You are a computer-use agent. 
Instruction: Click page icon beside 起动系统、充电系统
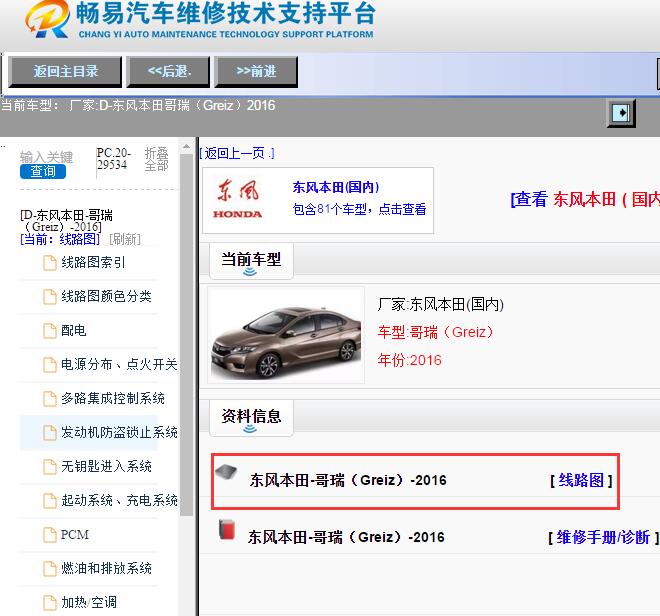(50, 501)
